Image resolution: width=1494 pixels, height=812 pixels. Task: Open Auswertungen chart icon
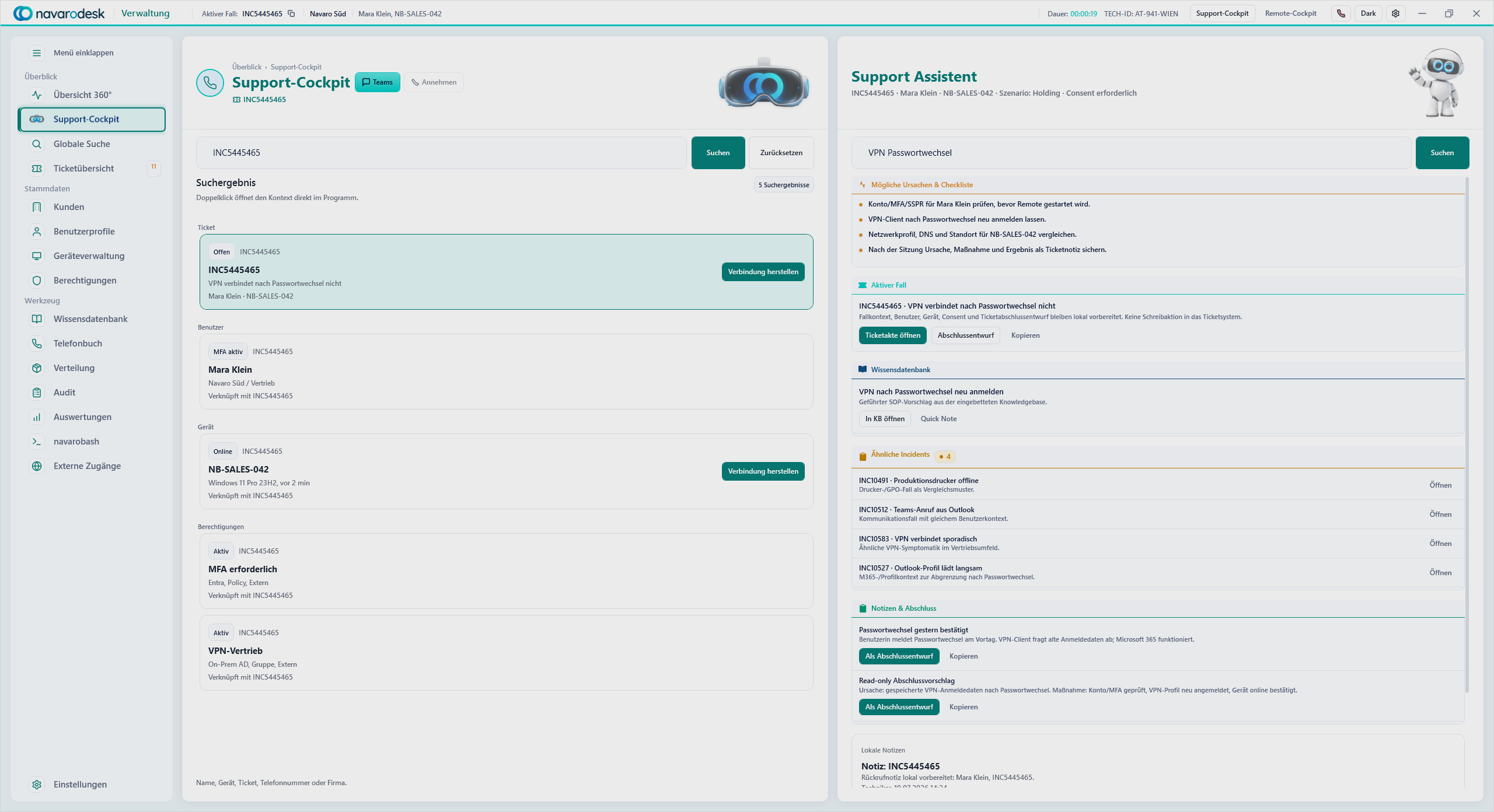coord(37,416)
